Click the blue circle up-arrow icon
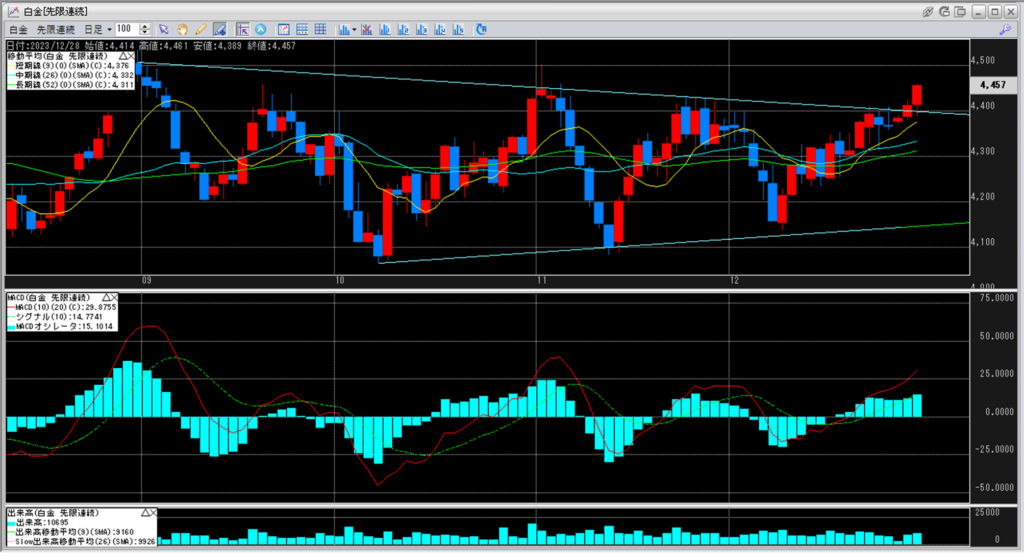1024x553 pixels. tap(261, 29)
